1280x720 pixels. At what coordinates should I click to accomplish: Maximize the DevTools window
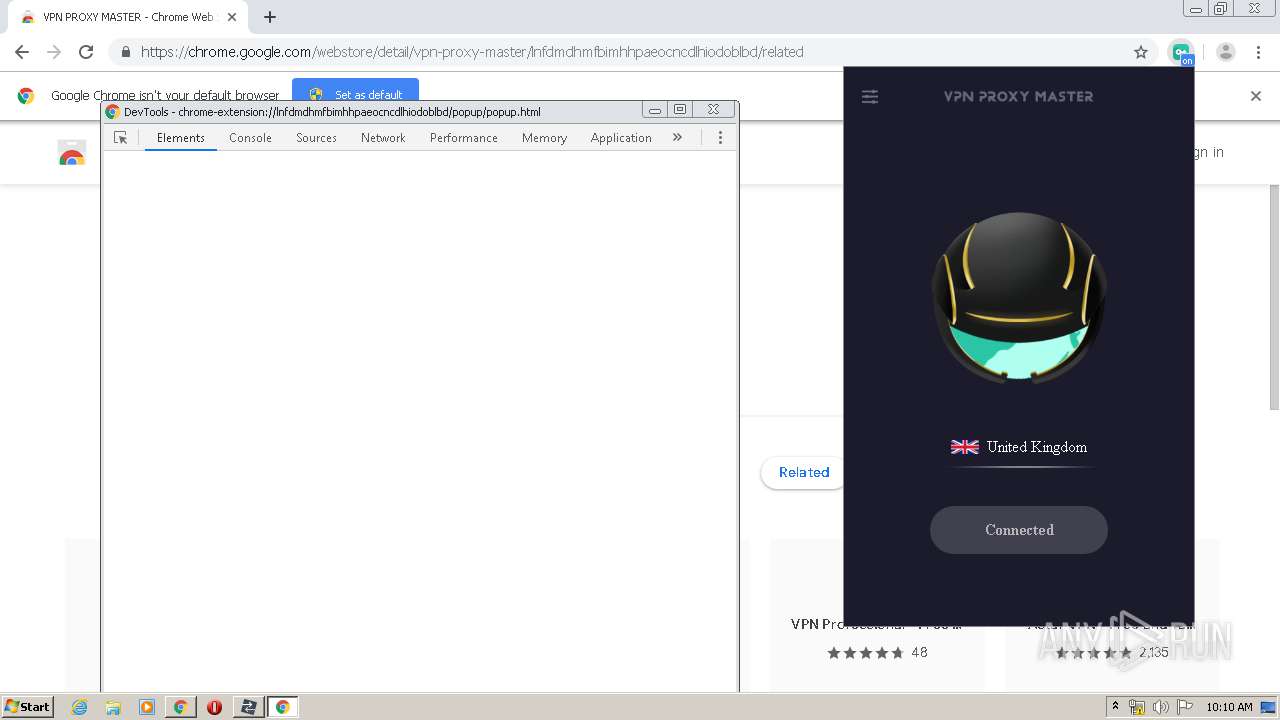point(680,110)
